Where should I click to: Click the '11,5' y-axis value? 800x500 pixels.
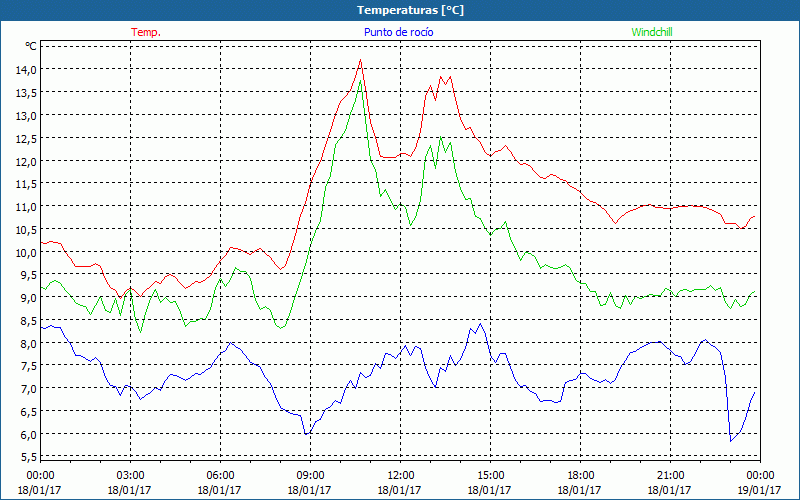pyautogui.click(x=26, y=184)
